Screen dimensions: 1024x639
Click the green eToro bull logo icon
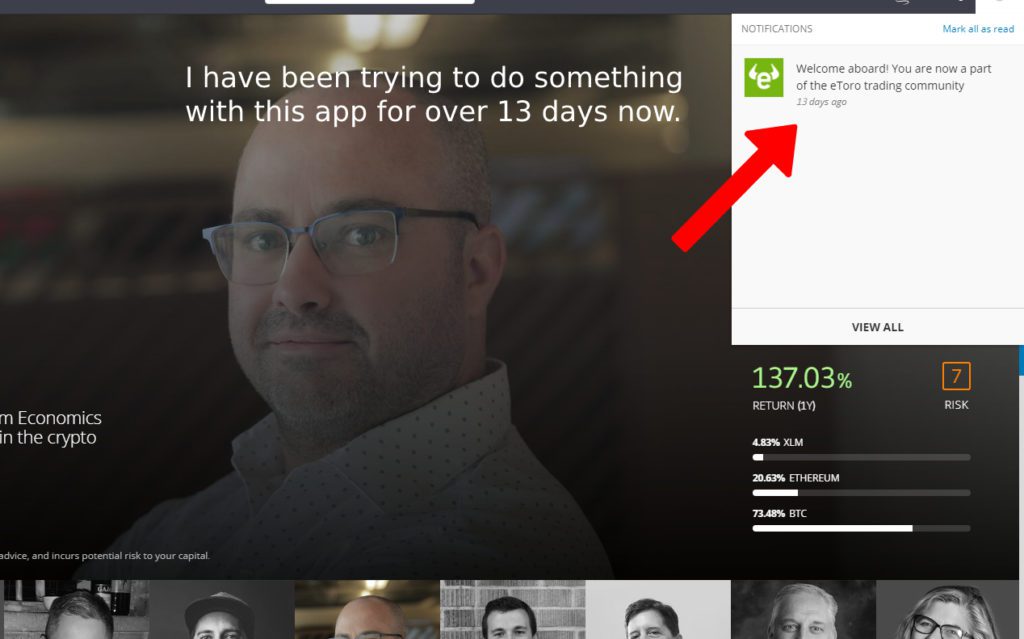(x=763, y=77)
